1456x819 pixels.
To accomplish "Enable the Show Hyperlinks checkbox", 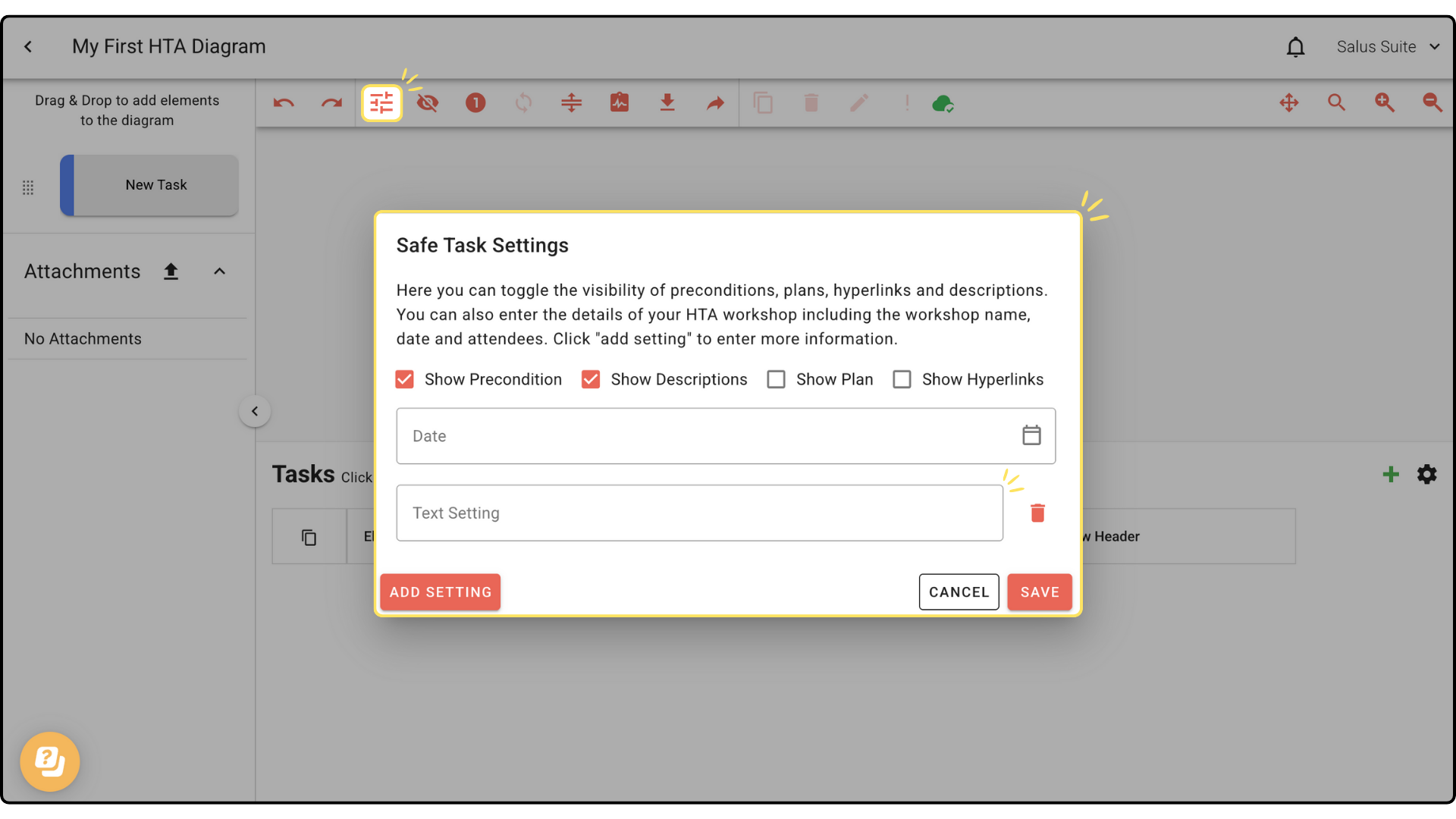I will click(902, 379).
